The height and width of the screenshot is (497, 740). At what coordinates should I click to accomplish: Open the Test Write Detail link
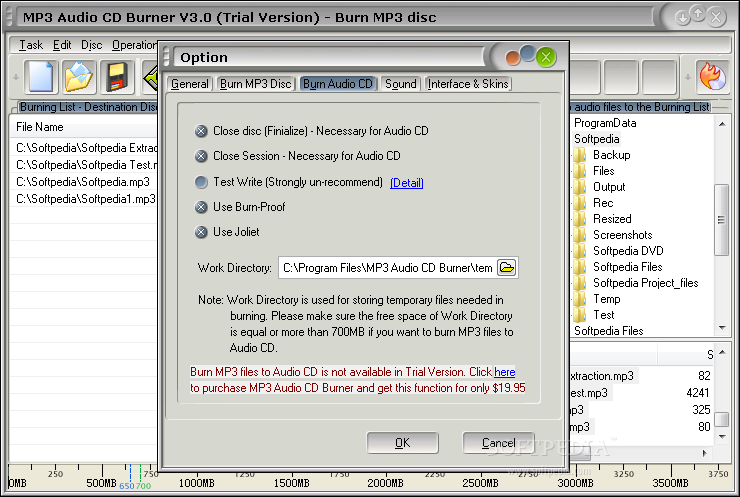407,183
